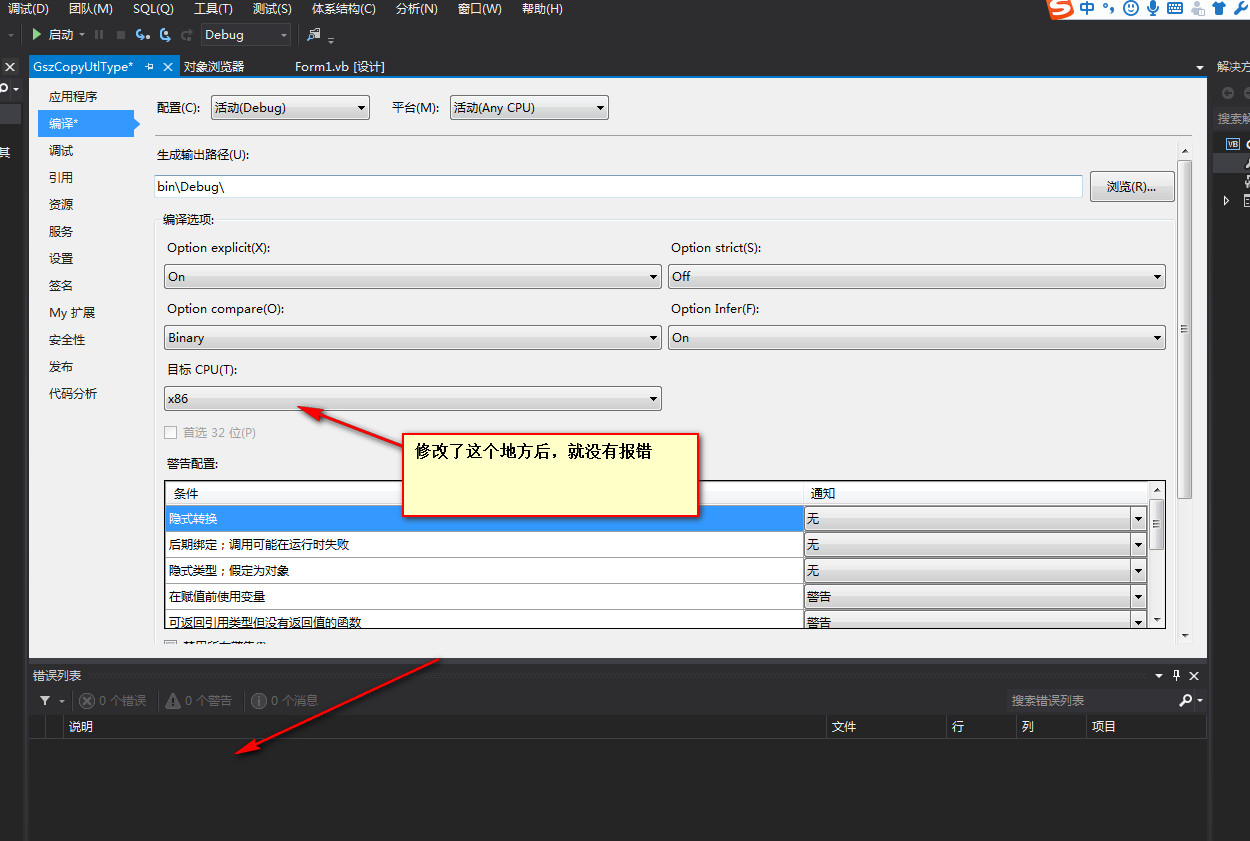Click the 浏览(R)... browse button

pyautogui.click(x=1131, y=187)
